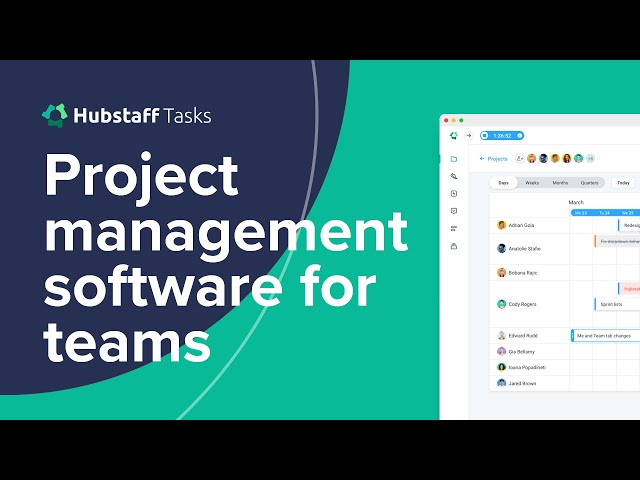Open the folder Projects sidebar icon
Image resolution: width=640 pixels, height=480 pixels.
point(453,159)
